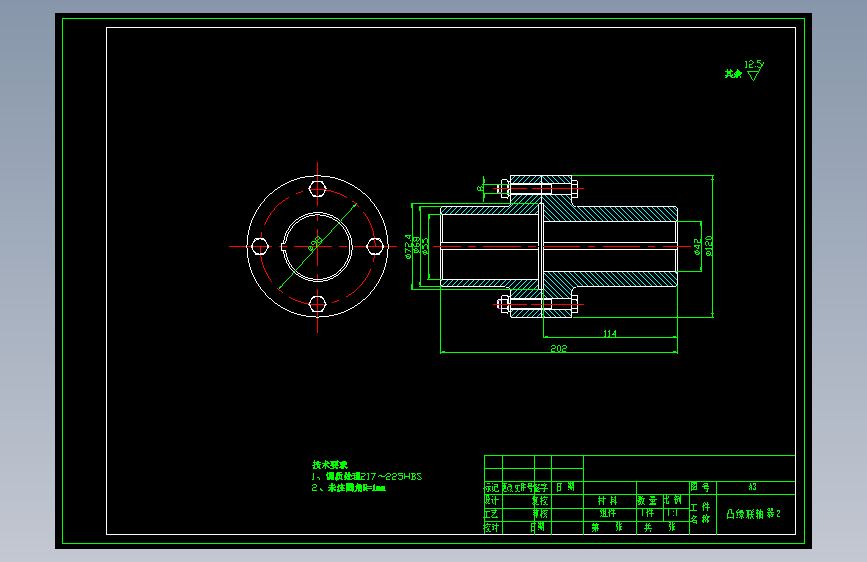Image resolution: width=867 pixels, height=562 pixels.
Task: Select the 组件 material value cell
Action: point(609,514)
